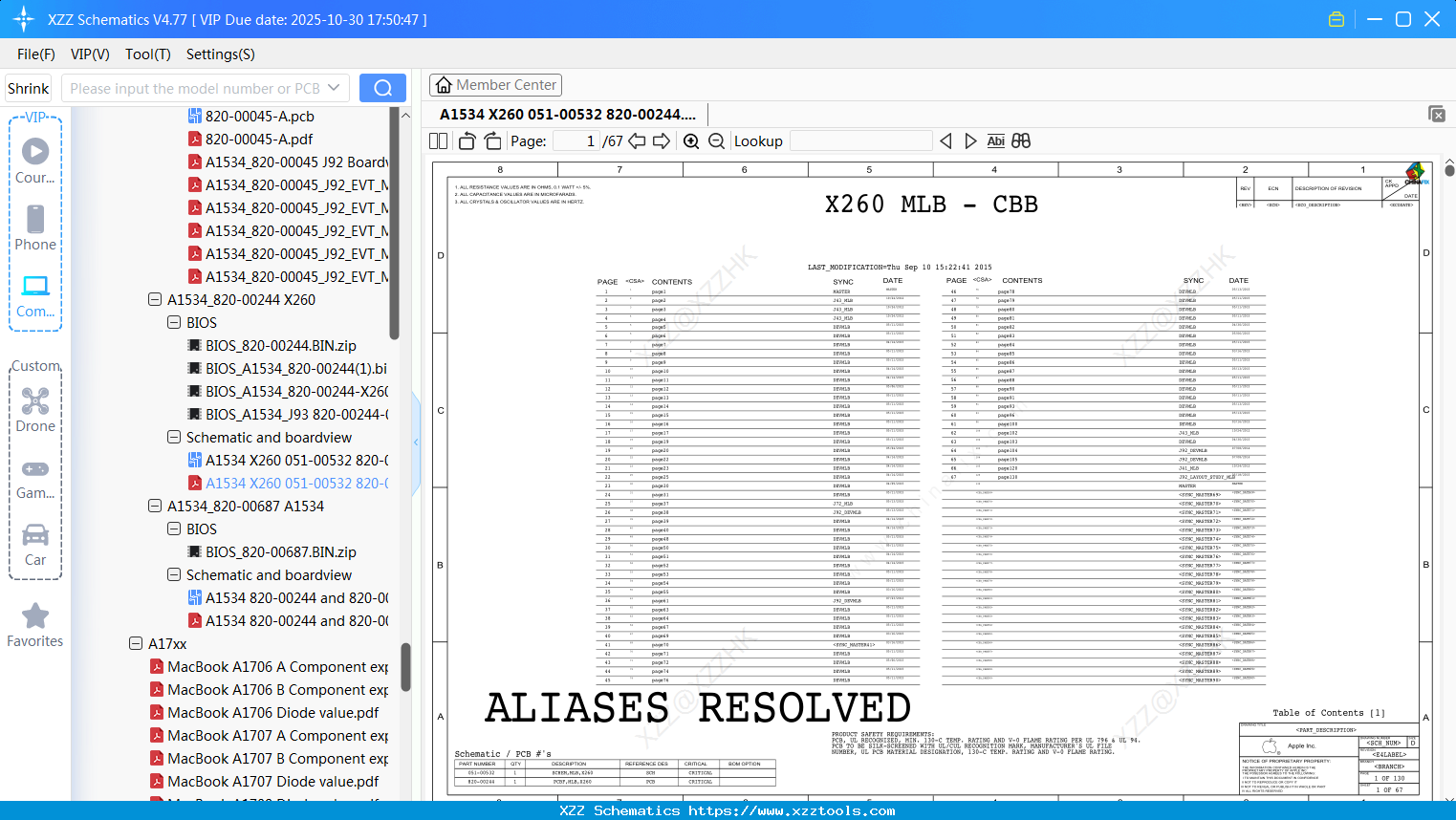Click the model number search field
1456x820 pixels.
pos(194,88)
